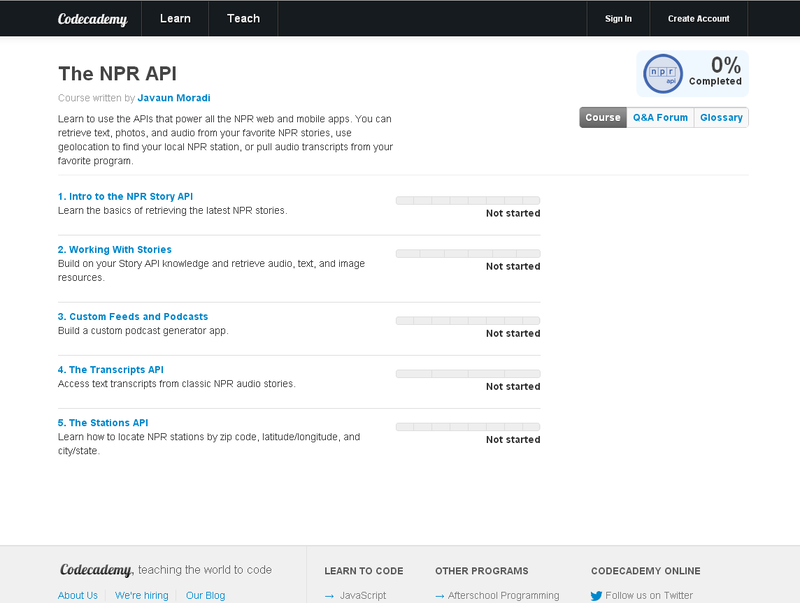Viewport: 800px width, 603px height.
Task: Click the page title The NPR API
Action: (117, 73)
